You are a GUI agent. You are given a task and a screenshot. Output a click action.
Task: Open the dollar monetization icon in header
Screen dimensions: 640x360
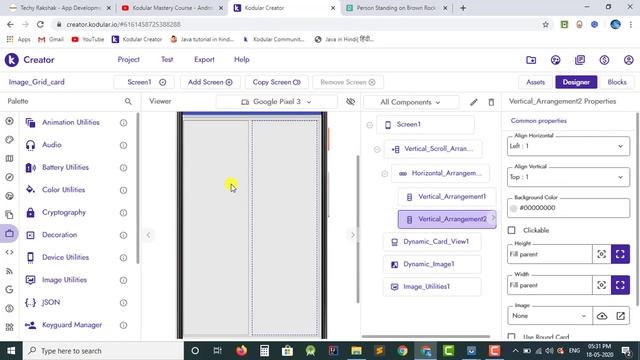coord(604,60)
